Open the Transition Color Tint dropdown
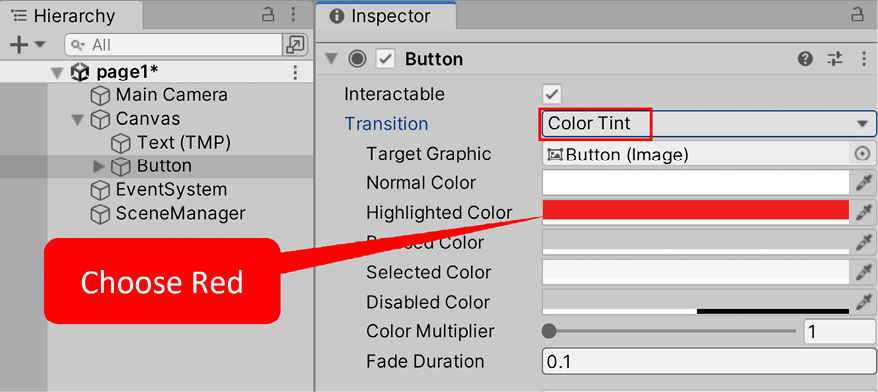 (x=708, y=124)
